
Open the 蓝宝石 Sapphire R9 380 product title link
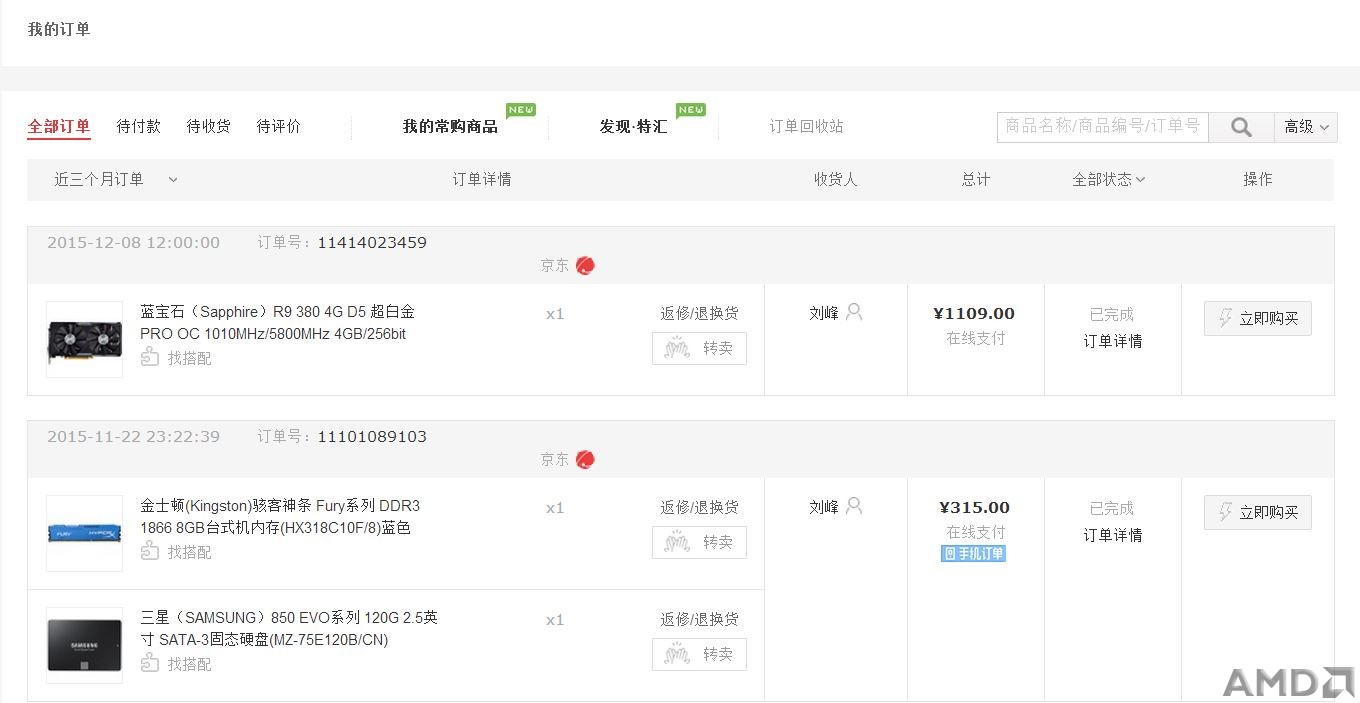(277, 323)
